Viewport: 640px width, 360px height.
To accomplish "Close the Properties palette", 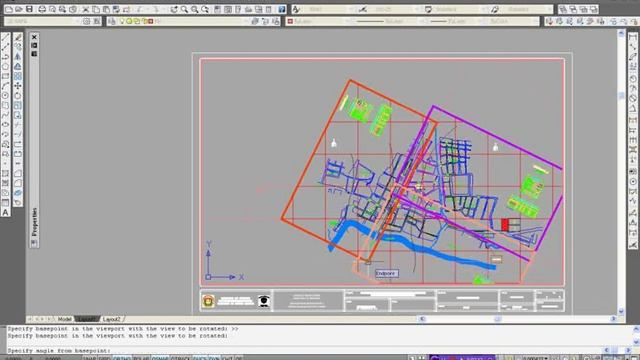I will point(34,37).
